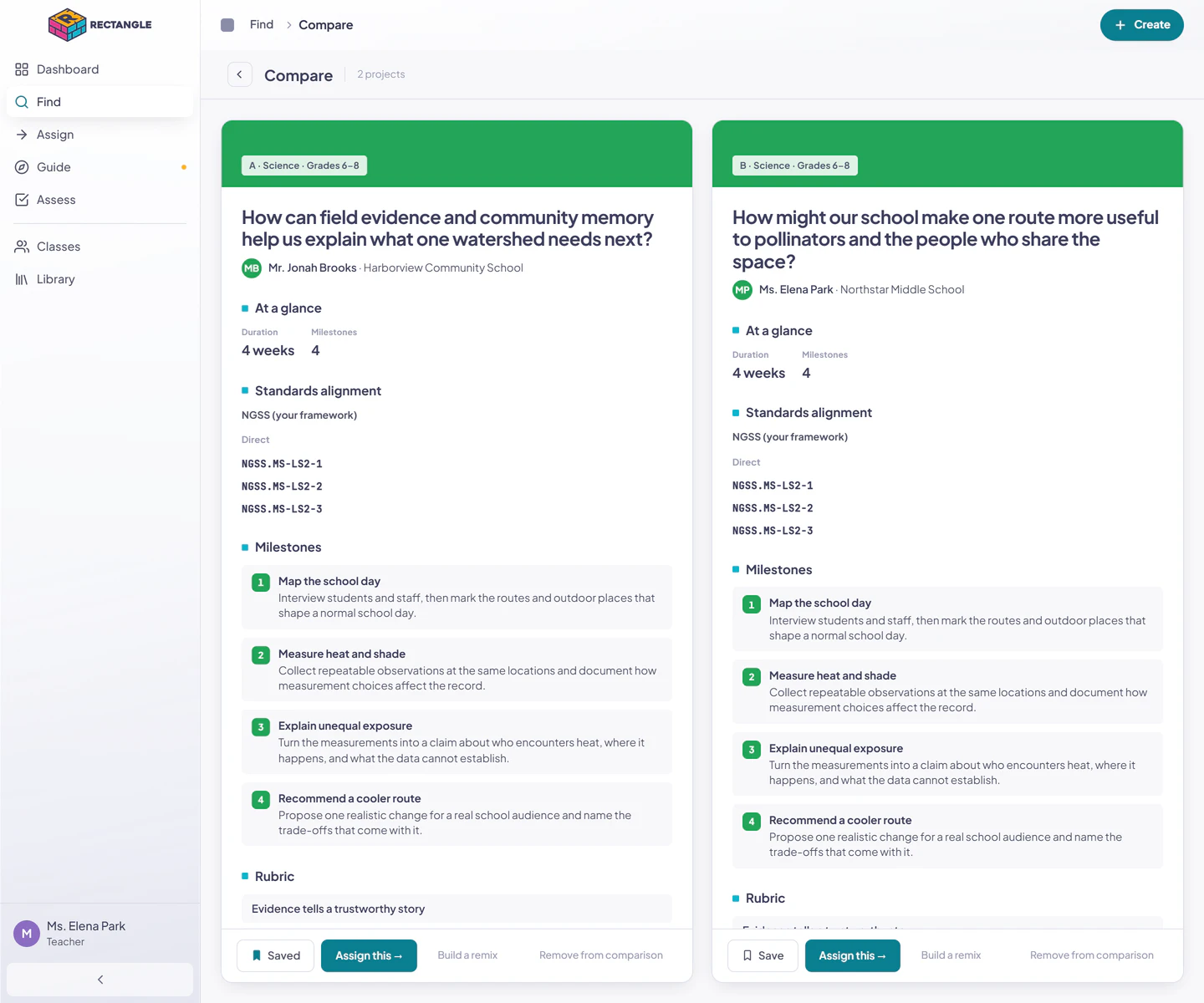Remove project B from comparison
The image size is (1204, 1003).
pyautogui.click(x=1092, y=955)
